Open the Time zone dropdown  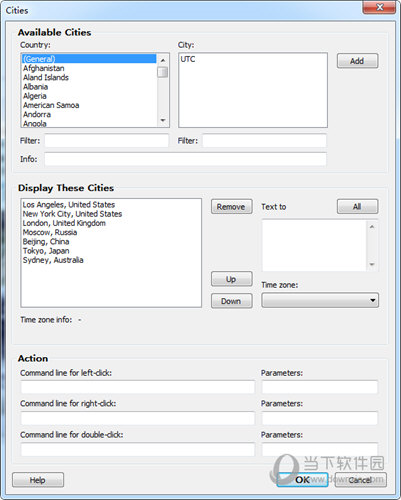pos(320,300)
